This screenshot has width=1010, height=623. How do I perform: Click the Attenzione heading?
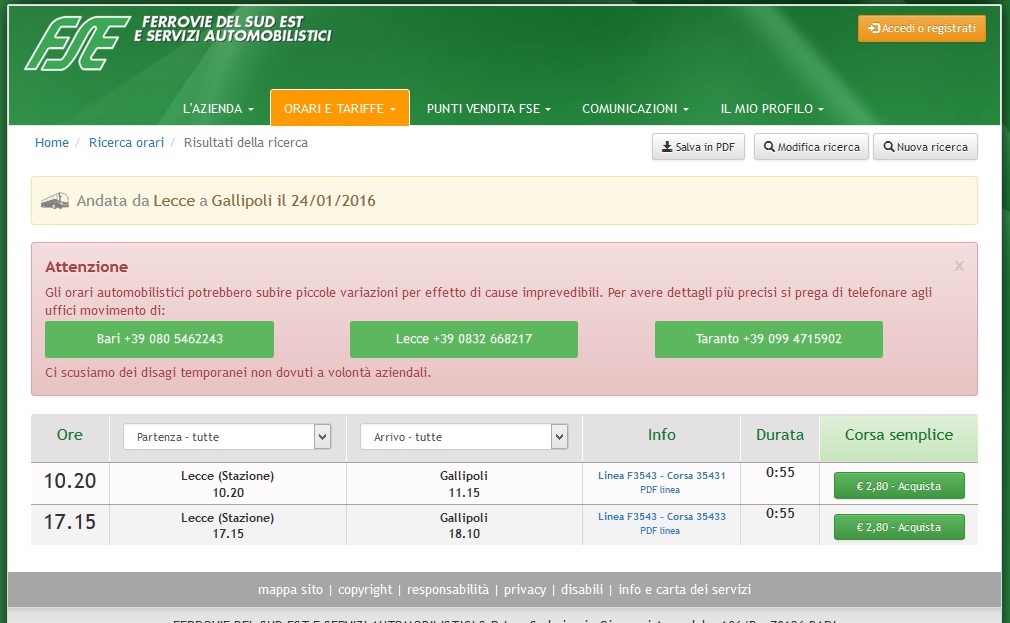[86, 267]
